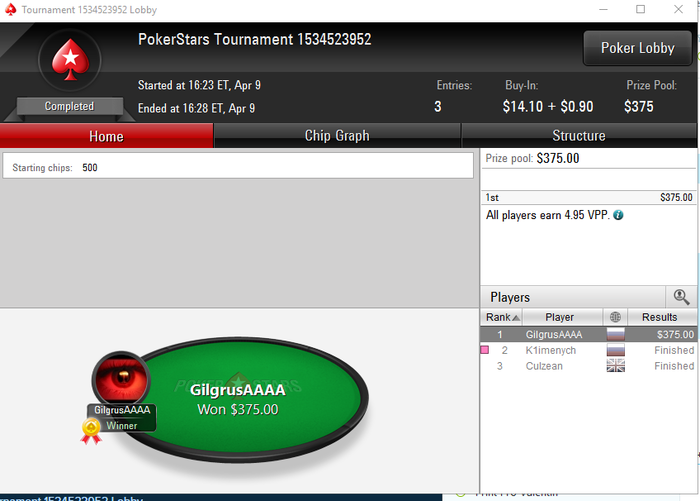Select the Culzean player row
The height and width of the screenshot is (501, 700).
(588, 366)
